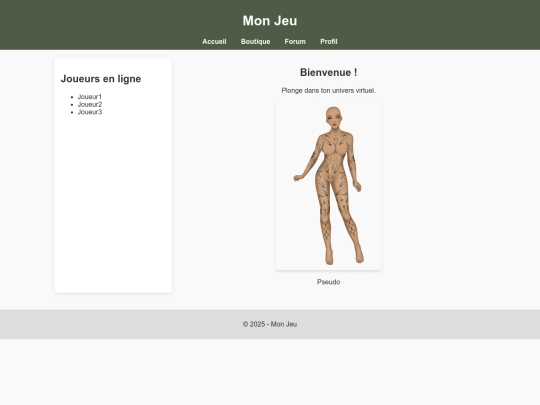Visit the Profil page

point(329,42)
